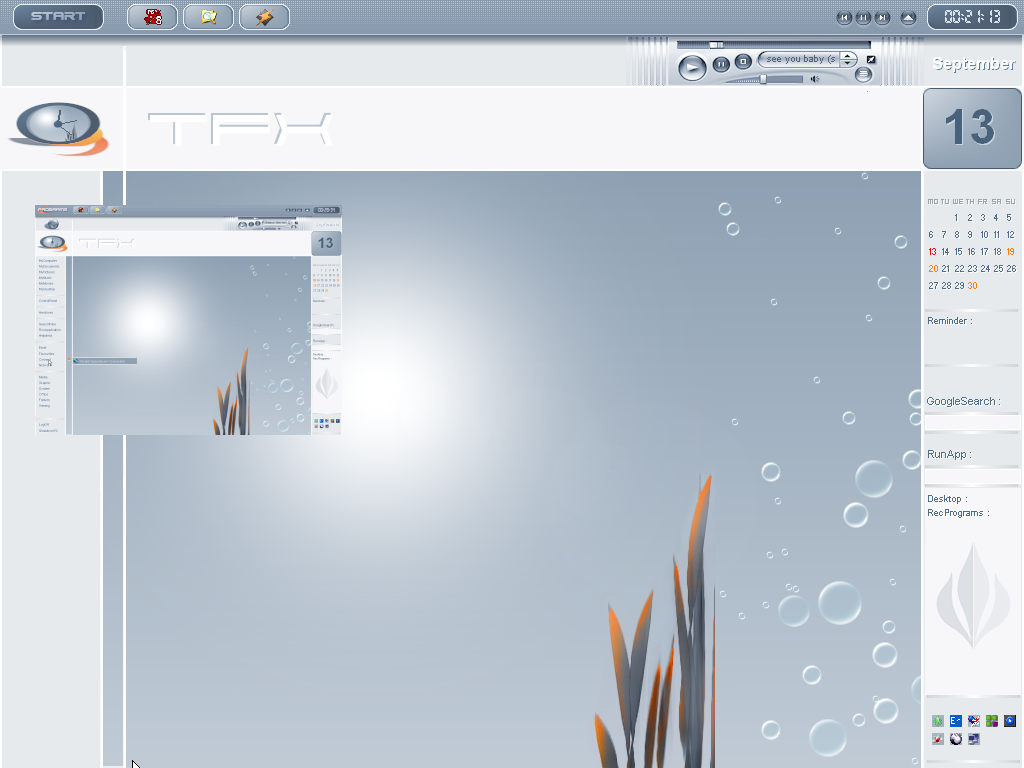Skip to next track in top bar
1024x768 pixels.
pyautogui.click(x=882, y=18)
